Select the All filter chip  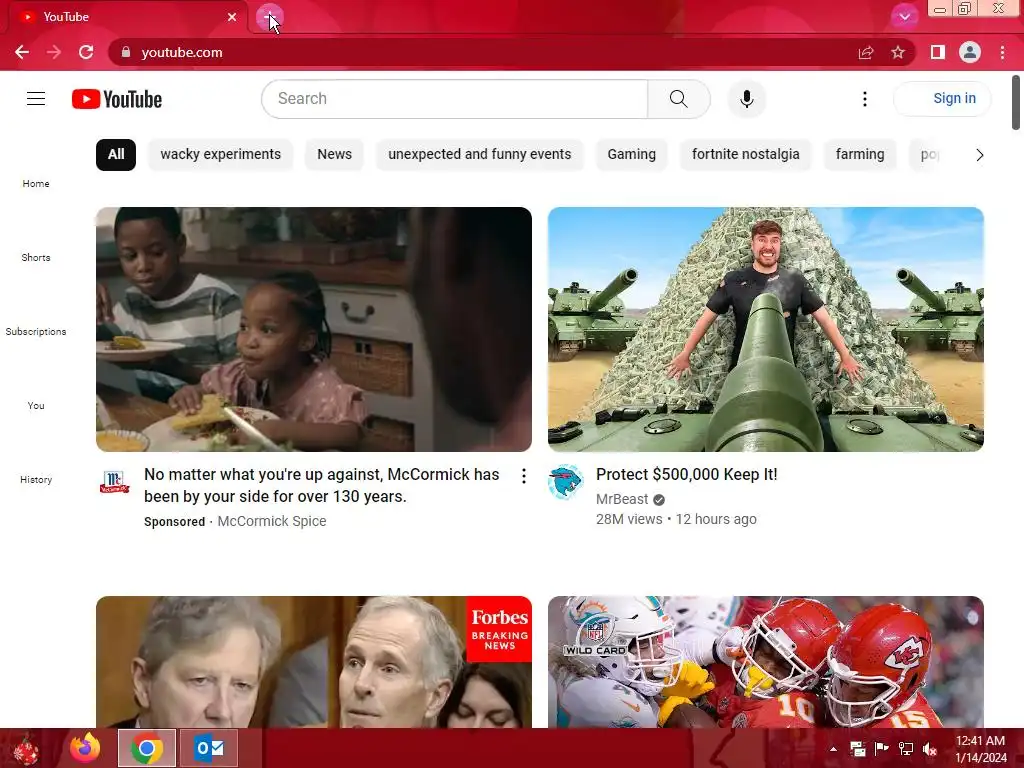[116, 155]
